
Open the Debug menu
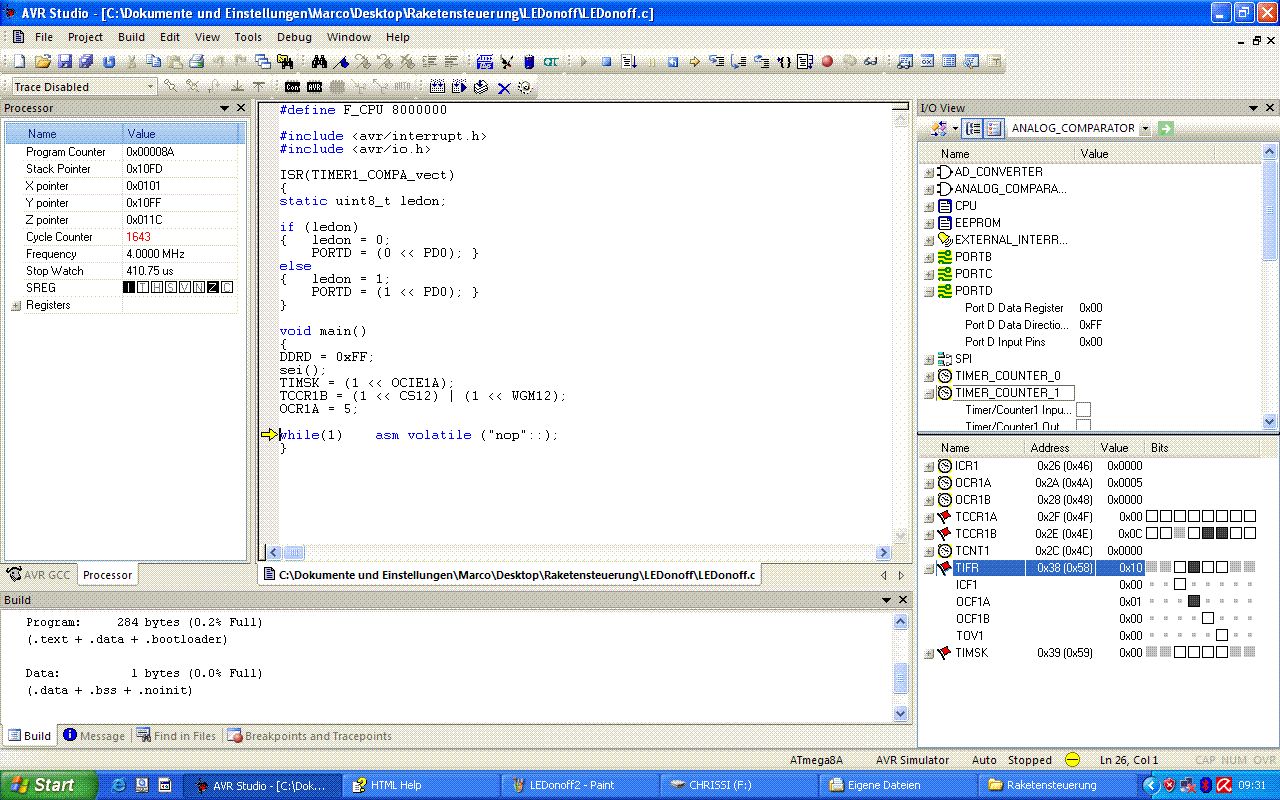[x=294, y=37]
